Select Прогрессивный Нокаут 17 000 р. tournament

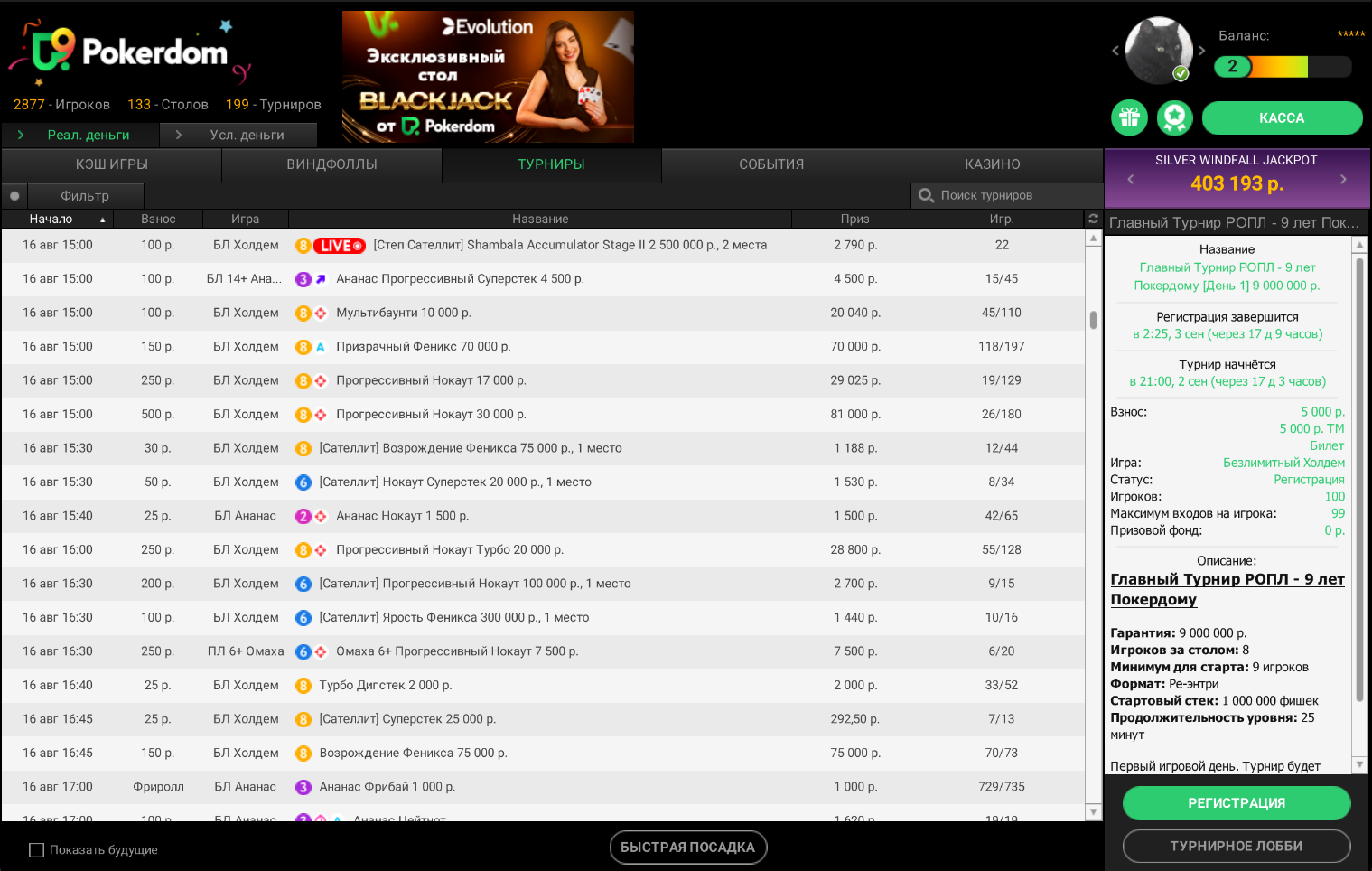coord(544,381)
